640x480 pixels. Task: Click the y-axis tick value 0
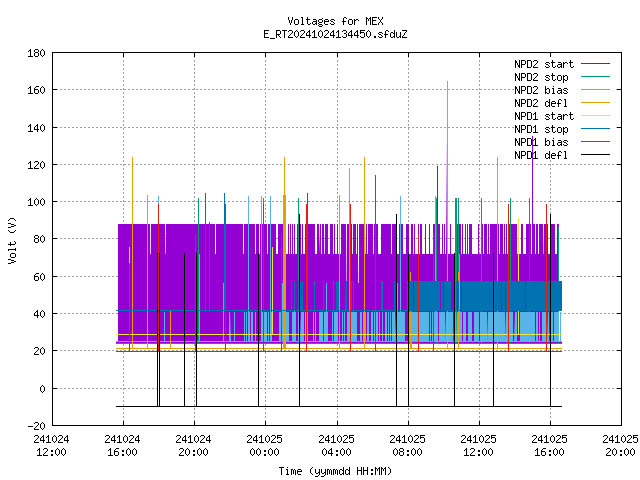(x=42, y=389)
